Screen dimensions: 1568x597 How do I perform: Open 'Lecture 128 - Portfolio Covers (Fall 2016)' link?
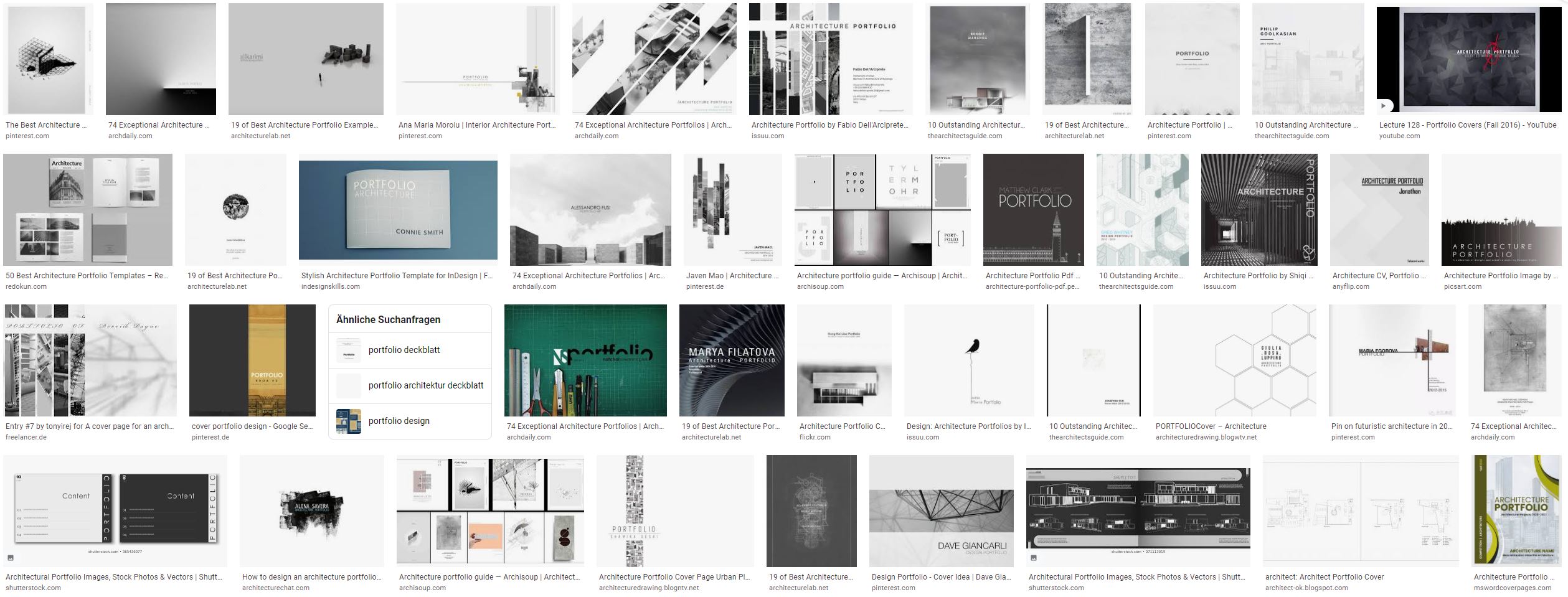(x=1467, y=125)
